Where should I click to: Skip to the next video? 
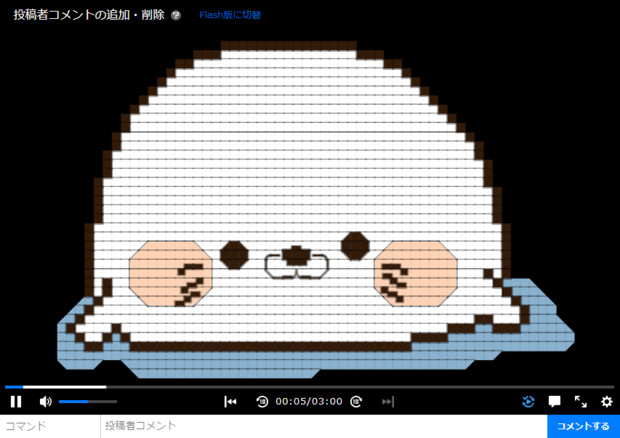pyautogui.click(x=388, y=402)
